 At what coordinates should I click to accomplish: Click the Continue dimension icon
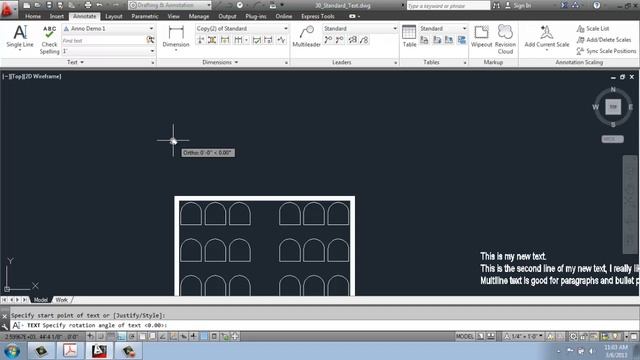pos(238,40)
